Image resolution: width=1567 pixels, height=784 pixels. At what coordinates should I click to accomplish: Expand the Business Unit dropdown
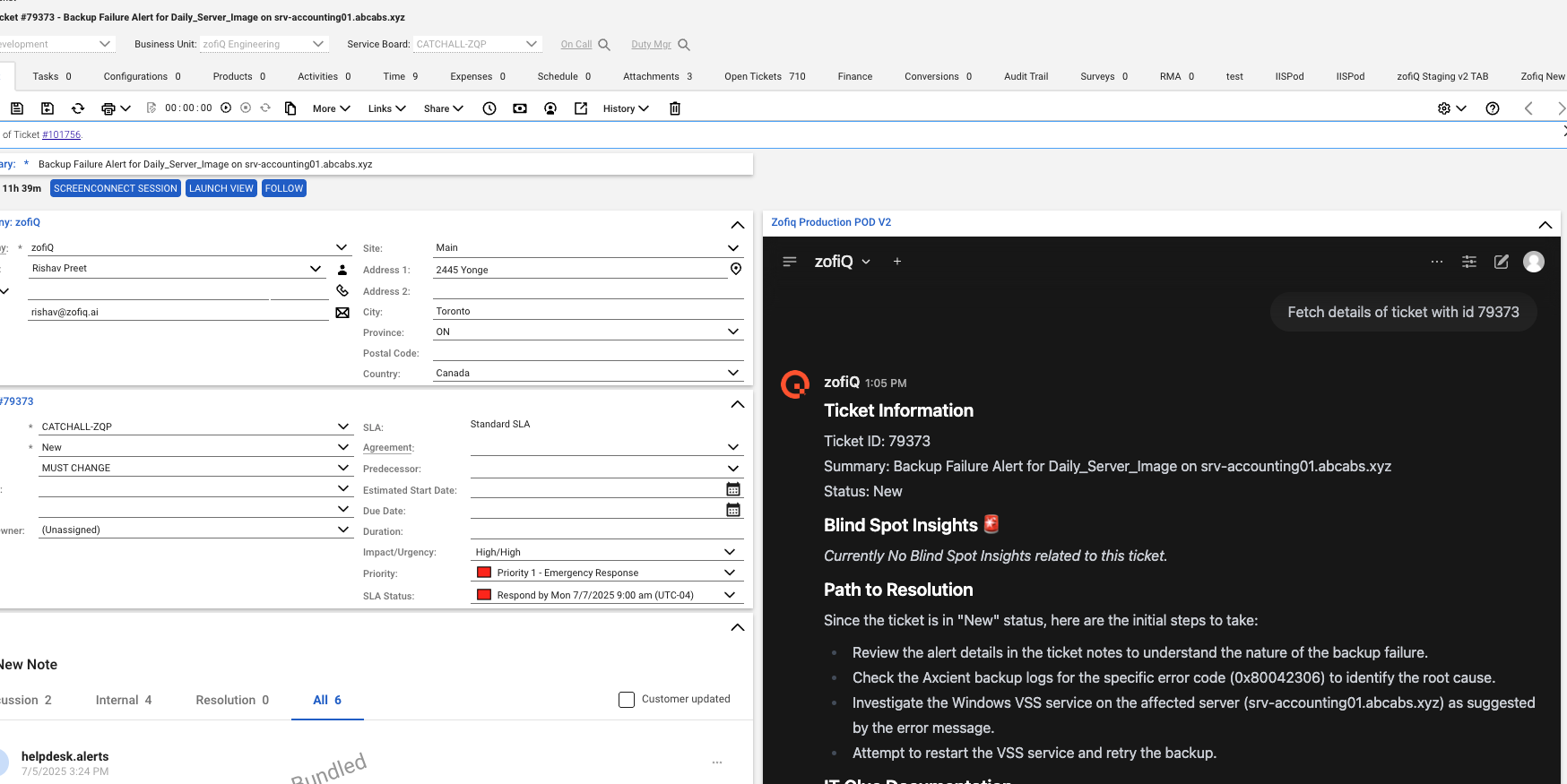click(318, 44)
